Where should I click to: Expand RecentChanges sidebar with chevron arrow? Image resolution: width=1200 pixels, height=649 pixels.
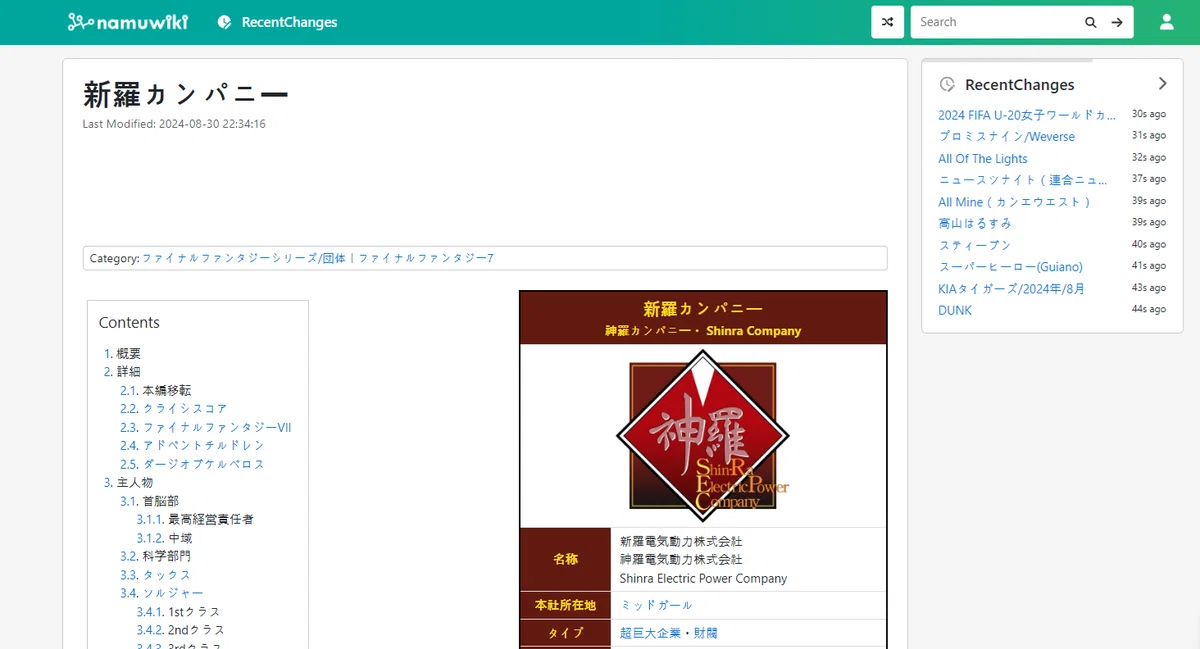coord(1162,84)
